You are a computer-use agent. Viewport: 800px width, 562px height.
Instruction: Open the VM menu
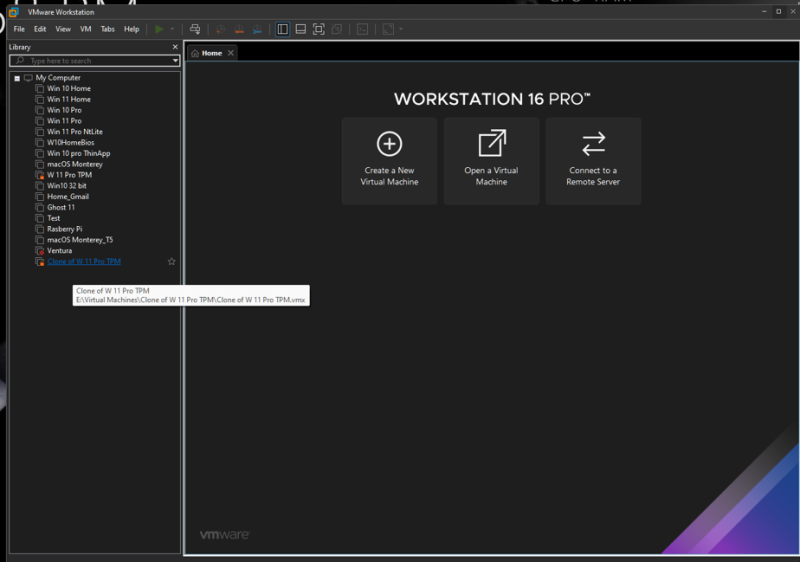85,29
